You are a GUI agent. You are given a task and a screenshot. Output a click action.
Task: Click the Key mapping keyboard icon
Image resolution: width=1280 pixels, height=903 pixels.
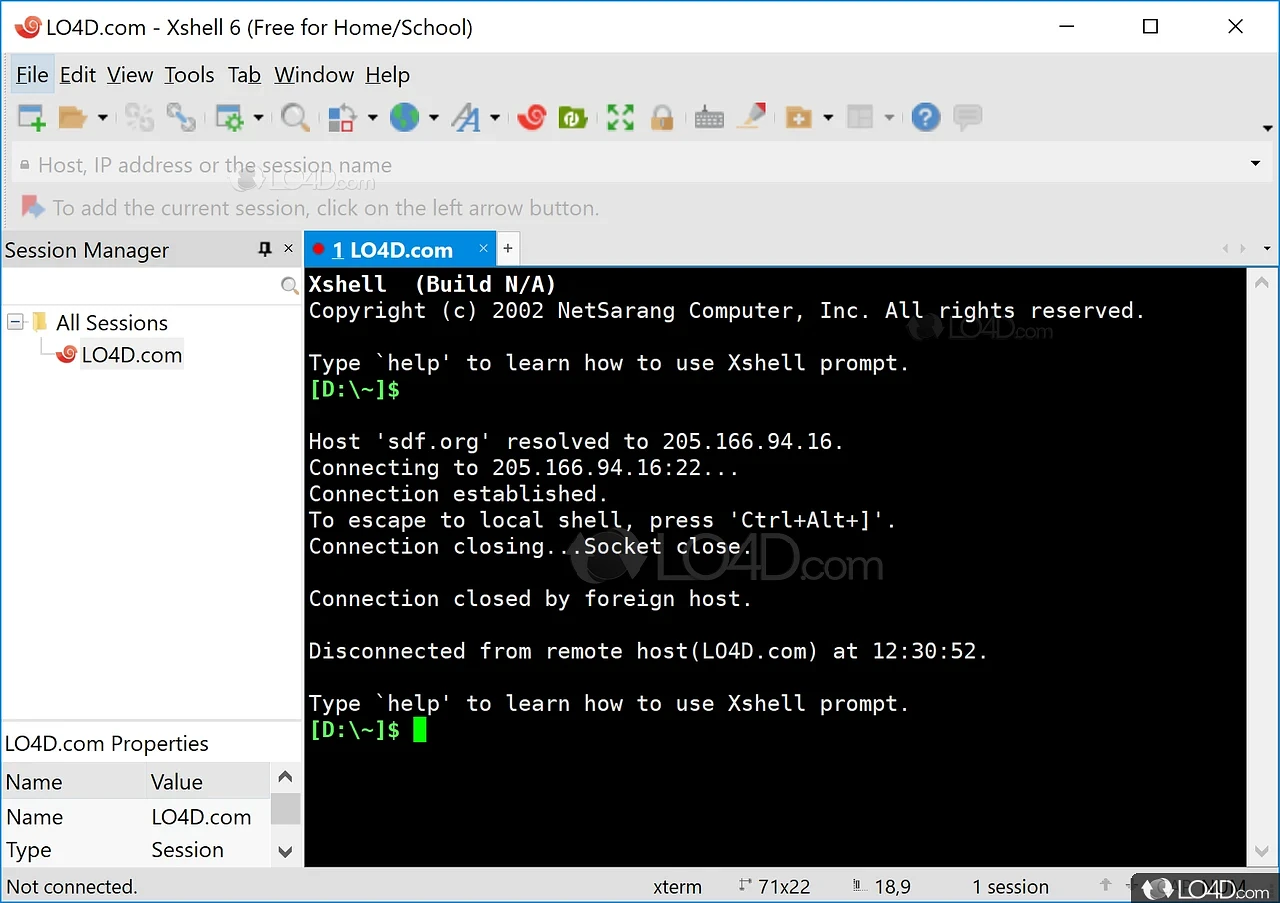point(709,118)
